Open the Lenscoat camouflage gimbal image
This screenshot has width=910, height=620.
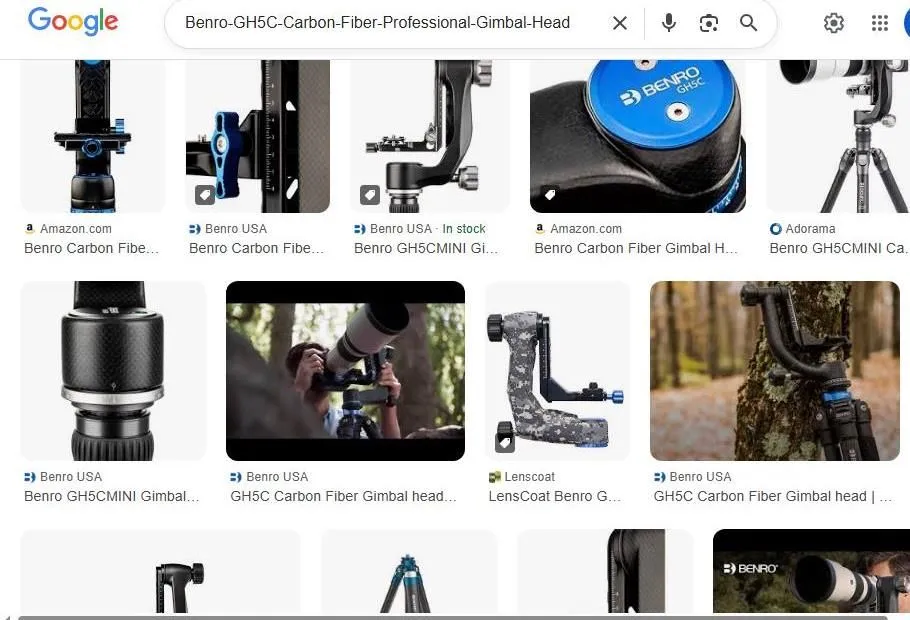[557, 371]
